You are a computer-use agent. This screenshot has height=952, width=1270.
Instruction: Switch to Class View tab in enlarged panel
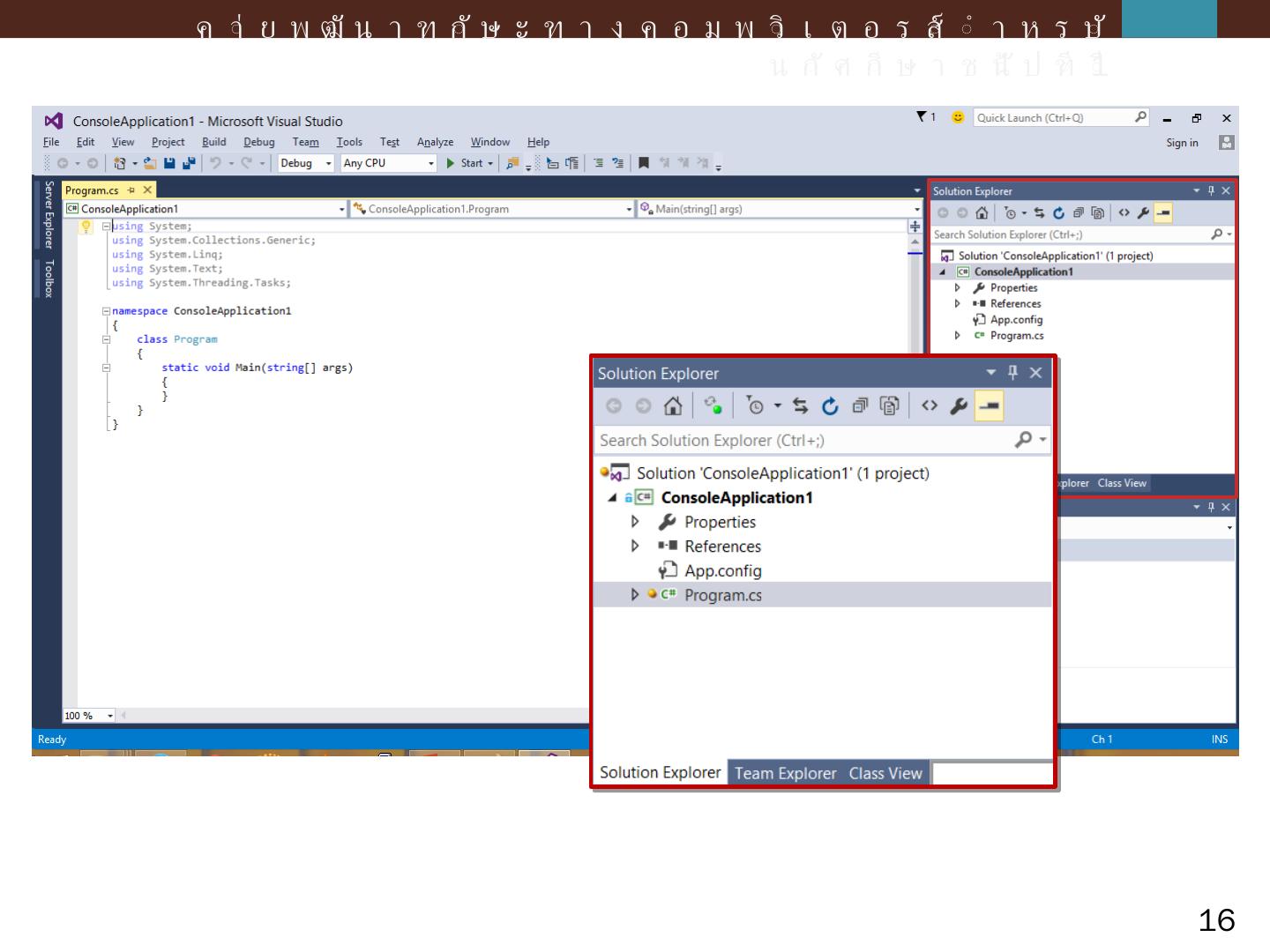[x=885, y=773]
